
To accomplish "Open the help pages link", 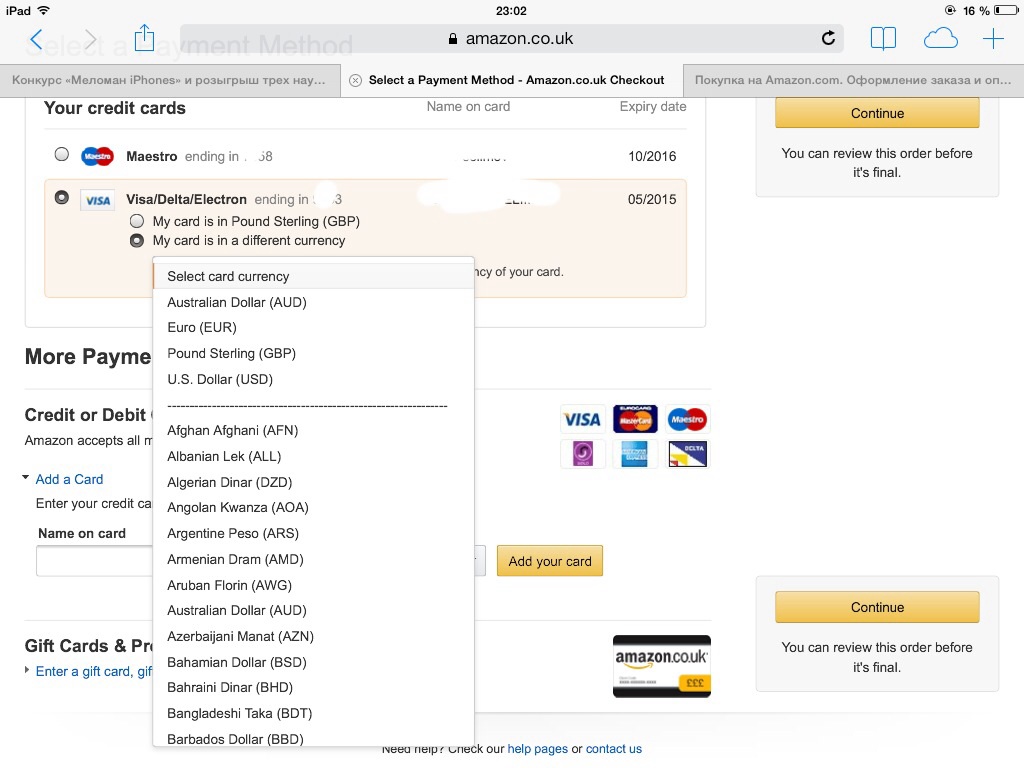I will pos(537,749).
